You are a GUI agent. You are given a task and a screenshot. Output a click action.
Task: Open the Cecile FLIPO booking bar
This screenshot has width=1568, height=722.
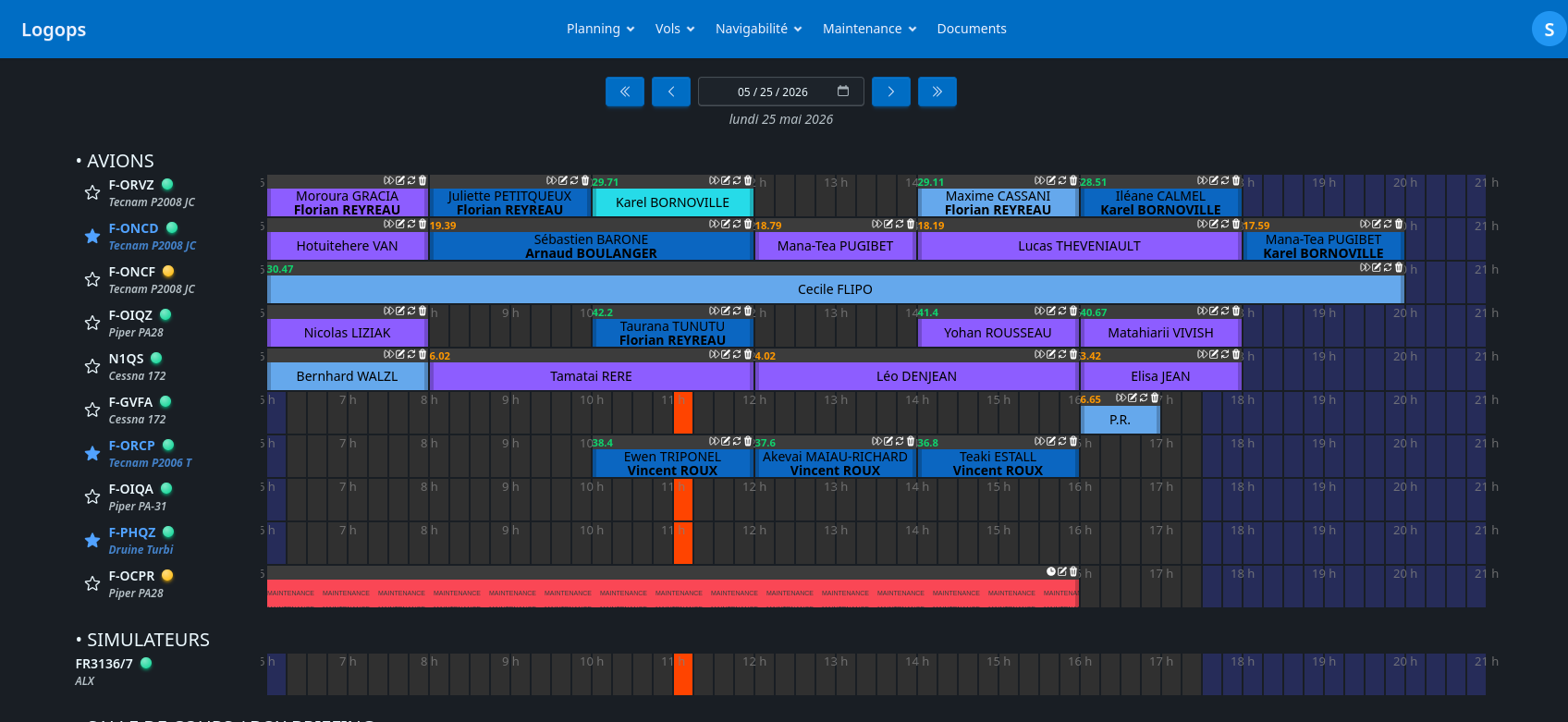tap(835, 289)
